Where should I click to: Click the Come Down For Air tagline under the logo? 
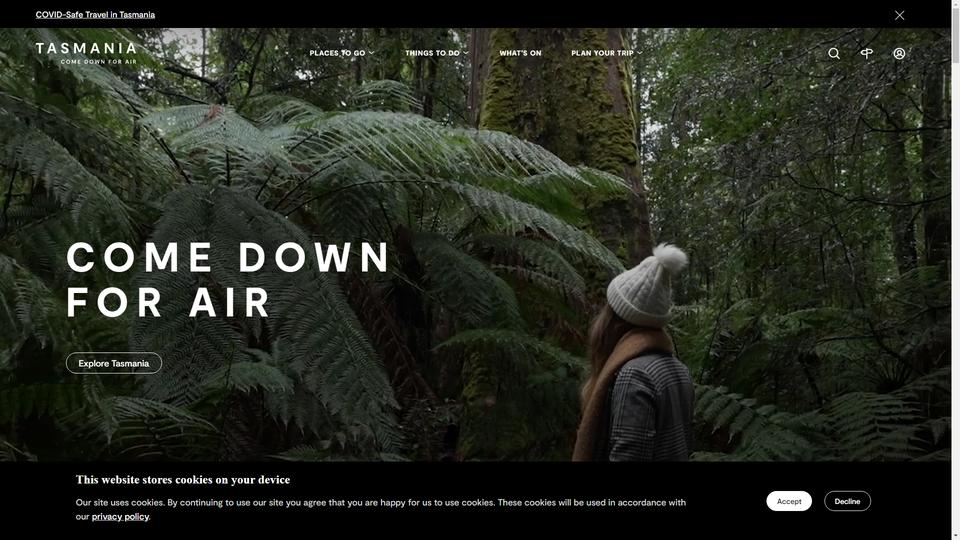[99, 62]
